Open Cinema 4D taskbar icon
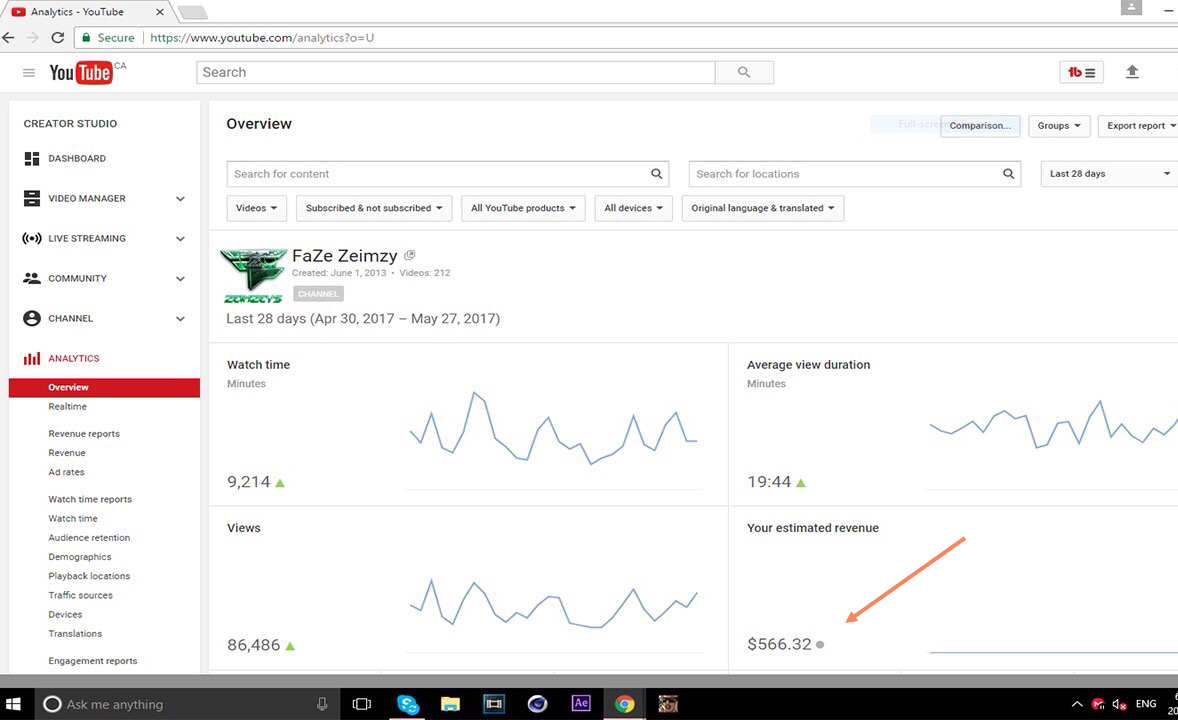 (x=537, y=704)
